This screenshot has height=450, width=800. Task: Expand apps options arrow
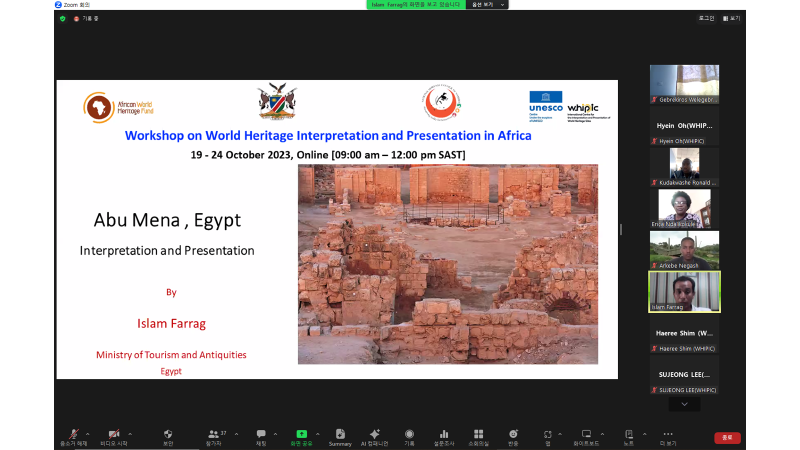560,434
